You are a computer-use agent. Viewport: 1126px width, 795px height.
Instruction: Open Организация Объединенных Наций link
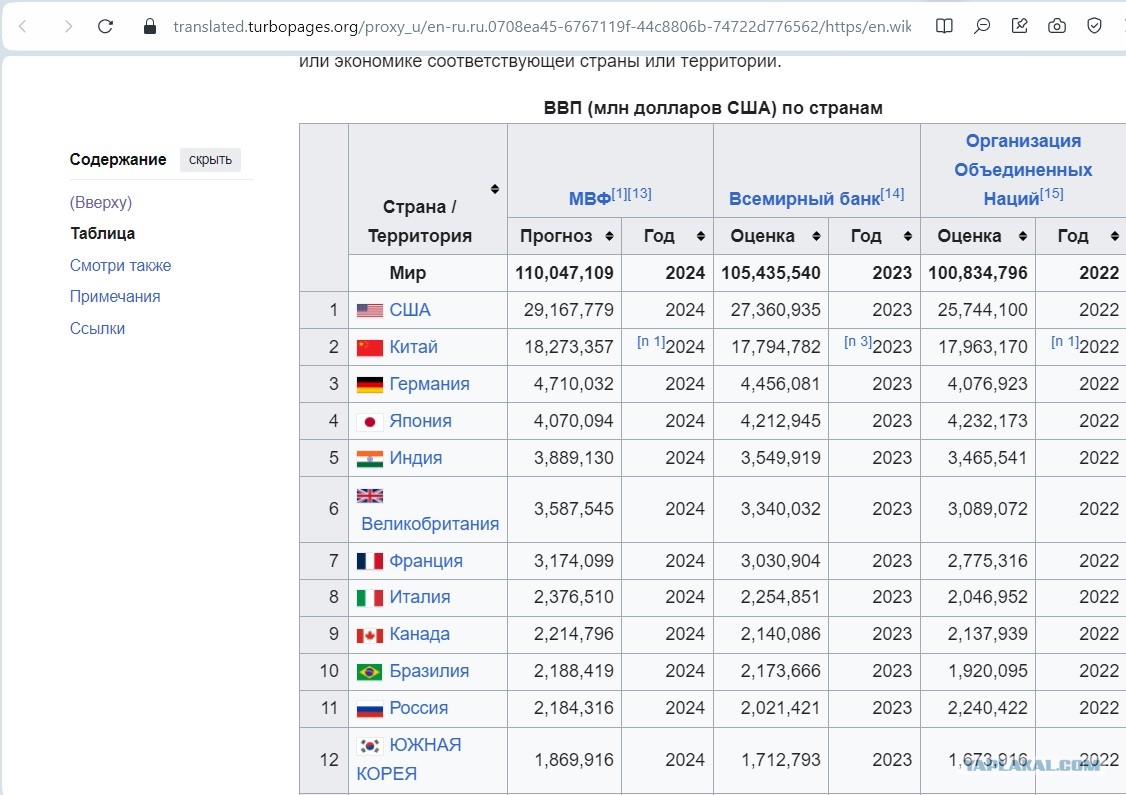1023,169
